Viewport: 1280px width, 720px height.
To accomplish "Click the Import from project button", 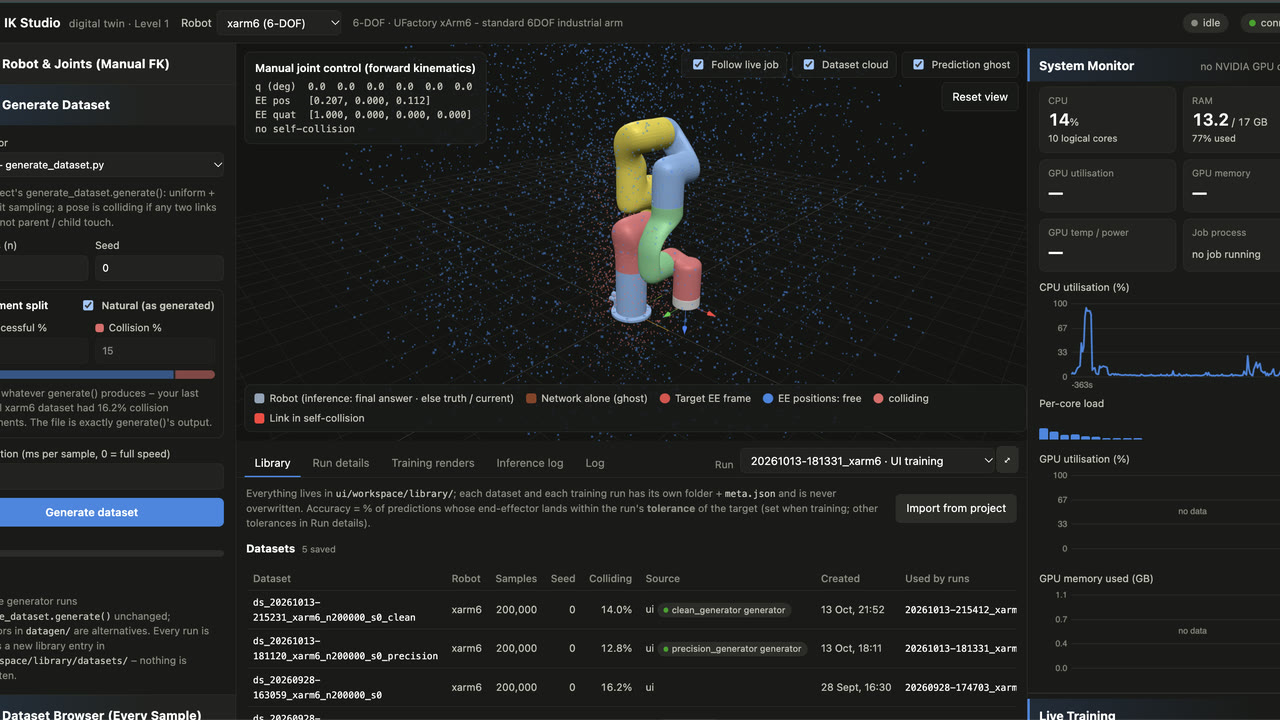I will click(x=956, y=508).
